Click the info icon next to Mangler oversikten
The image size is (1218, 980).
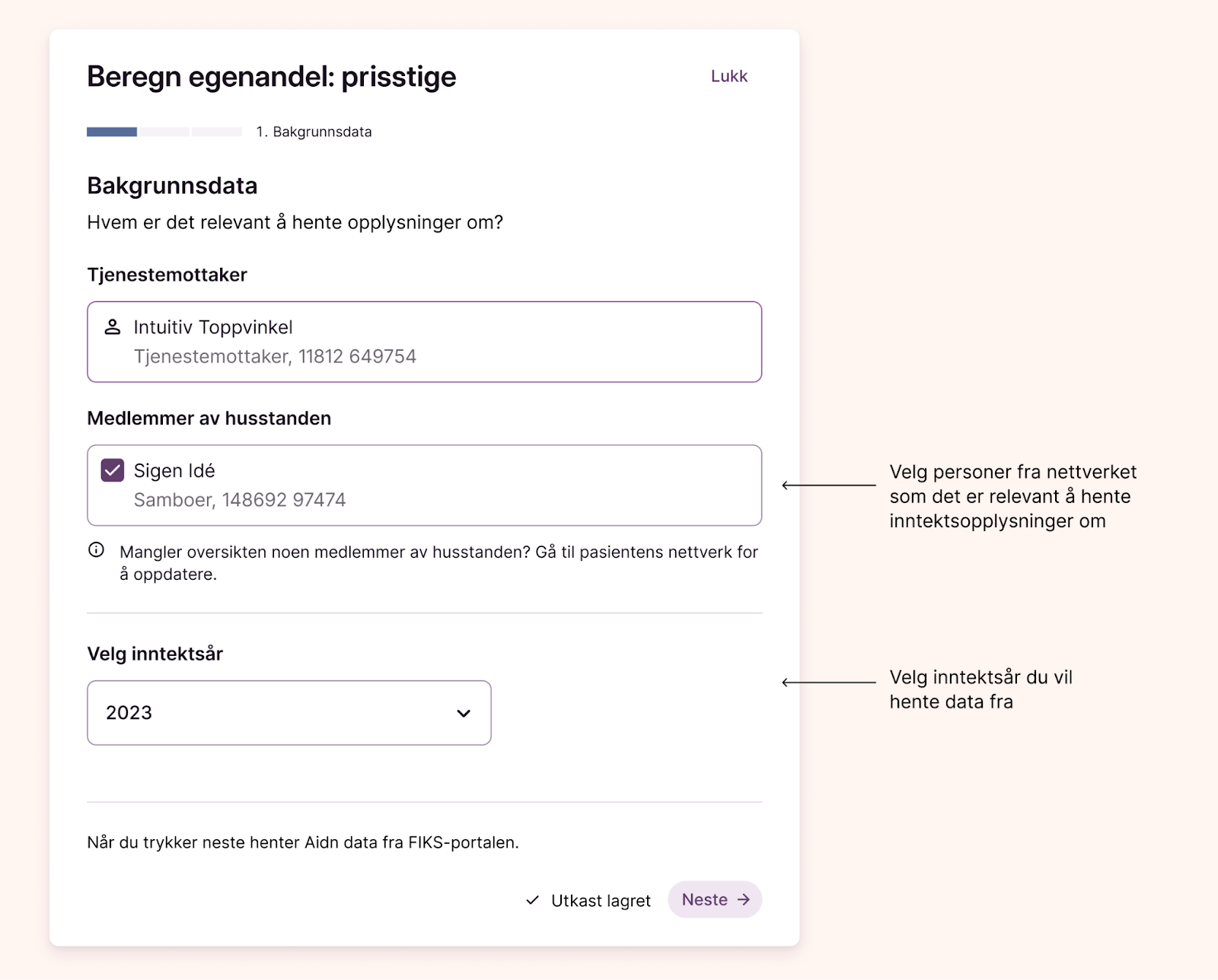(x=97, y=550)
